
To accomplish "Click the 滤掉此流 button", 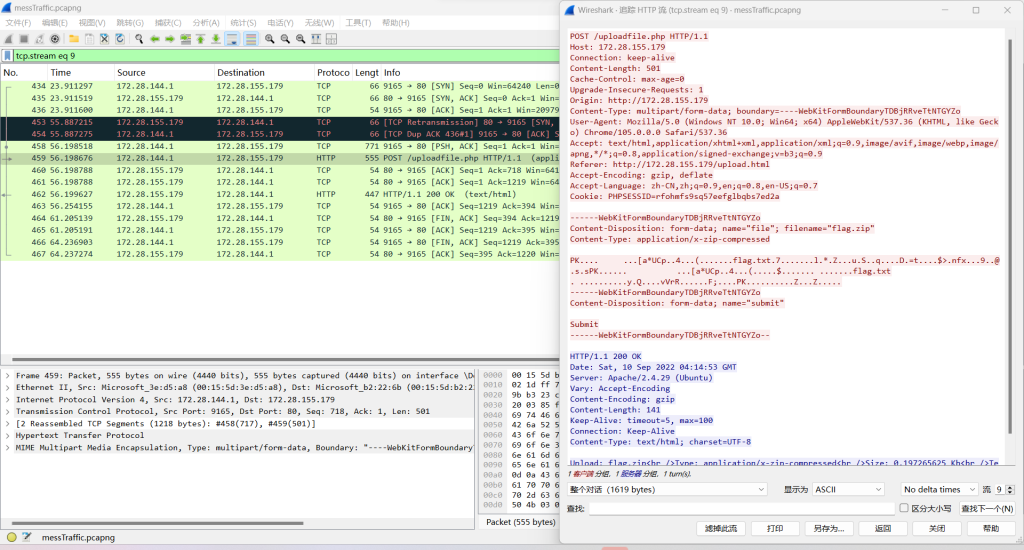I will (720, 528).
